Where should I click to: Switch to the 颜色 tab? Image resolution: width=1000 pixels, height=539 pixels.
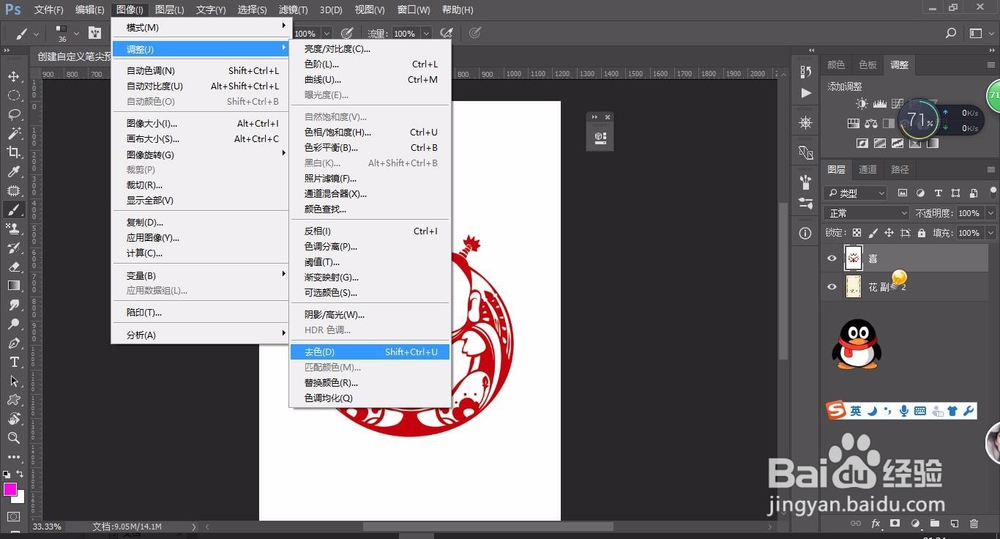click(836, 65)
